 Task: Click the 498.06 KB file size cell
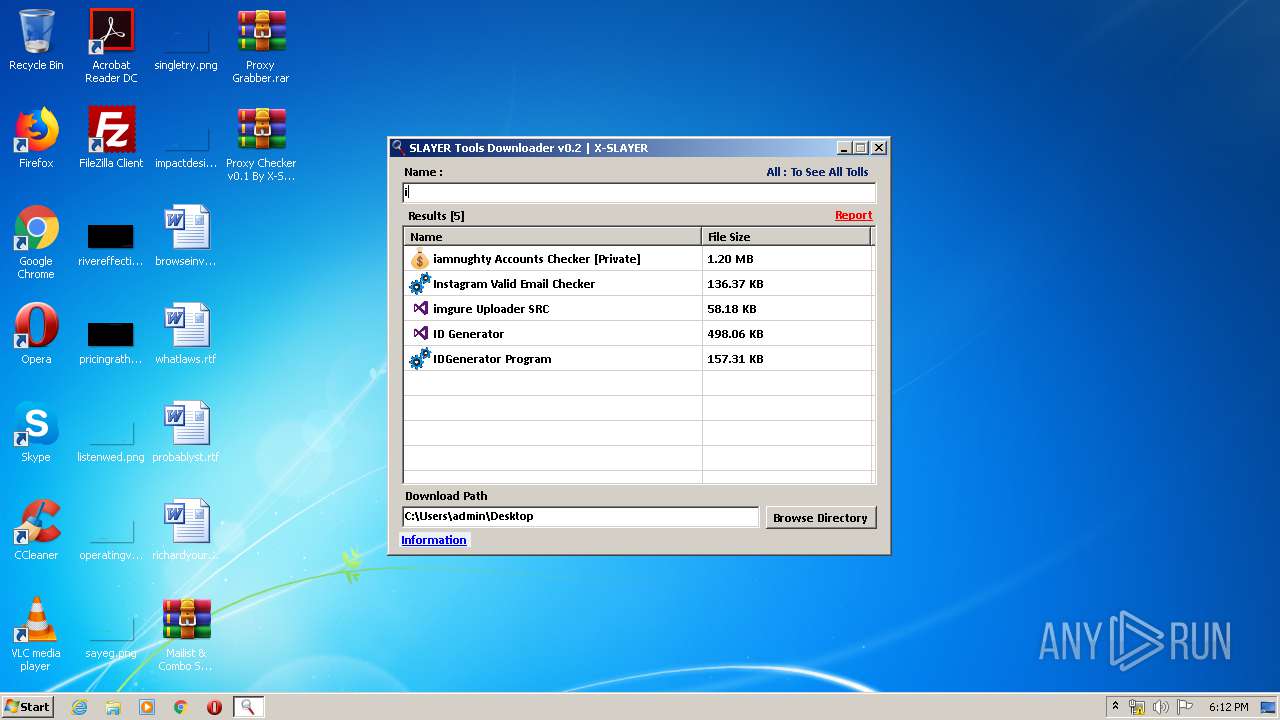click(735, 334)
